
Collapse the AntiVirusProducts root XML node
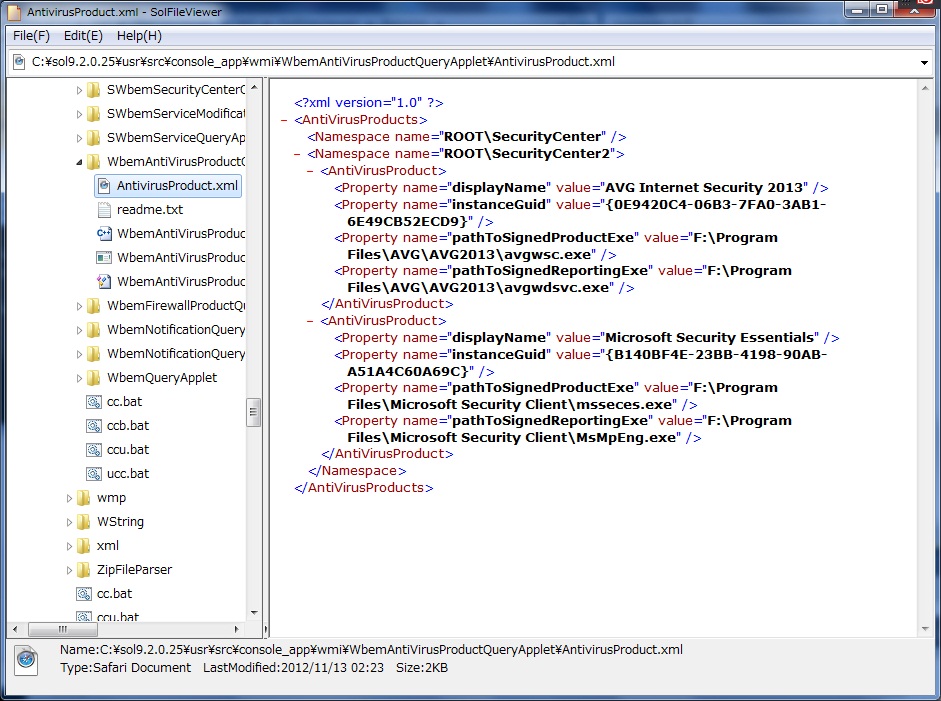(x=284, y=120)
